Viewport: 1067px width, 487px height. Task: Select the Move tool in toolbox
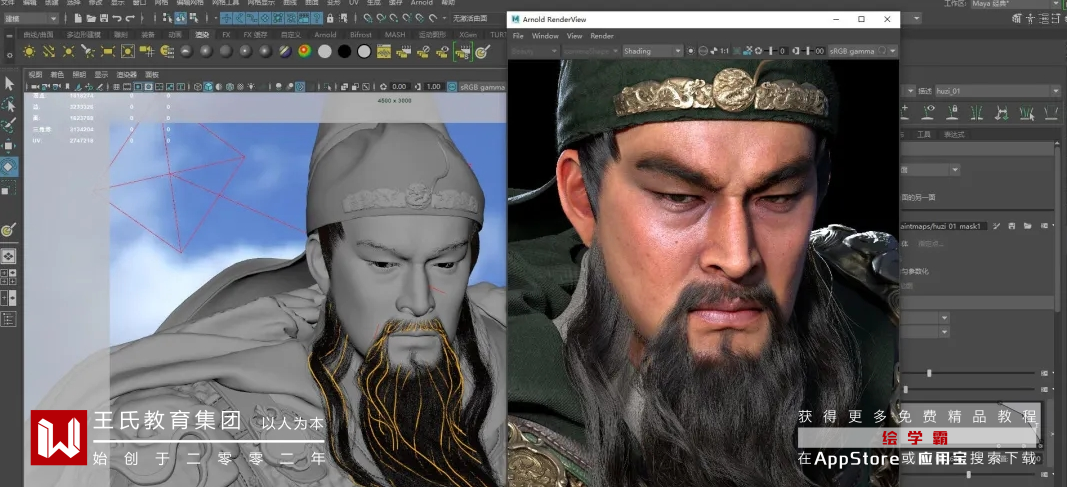[9, 146]
